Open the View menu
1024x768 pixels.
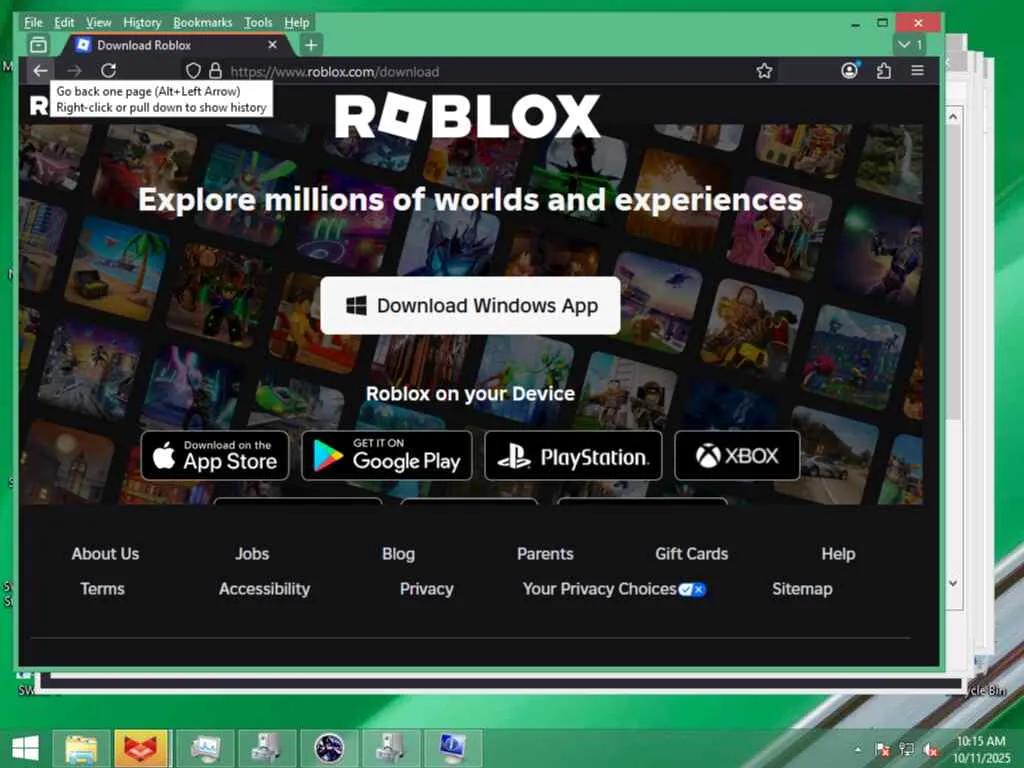pyautogui.click(x=99, y=23)
